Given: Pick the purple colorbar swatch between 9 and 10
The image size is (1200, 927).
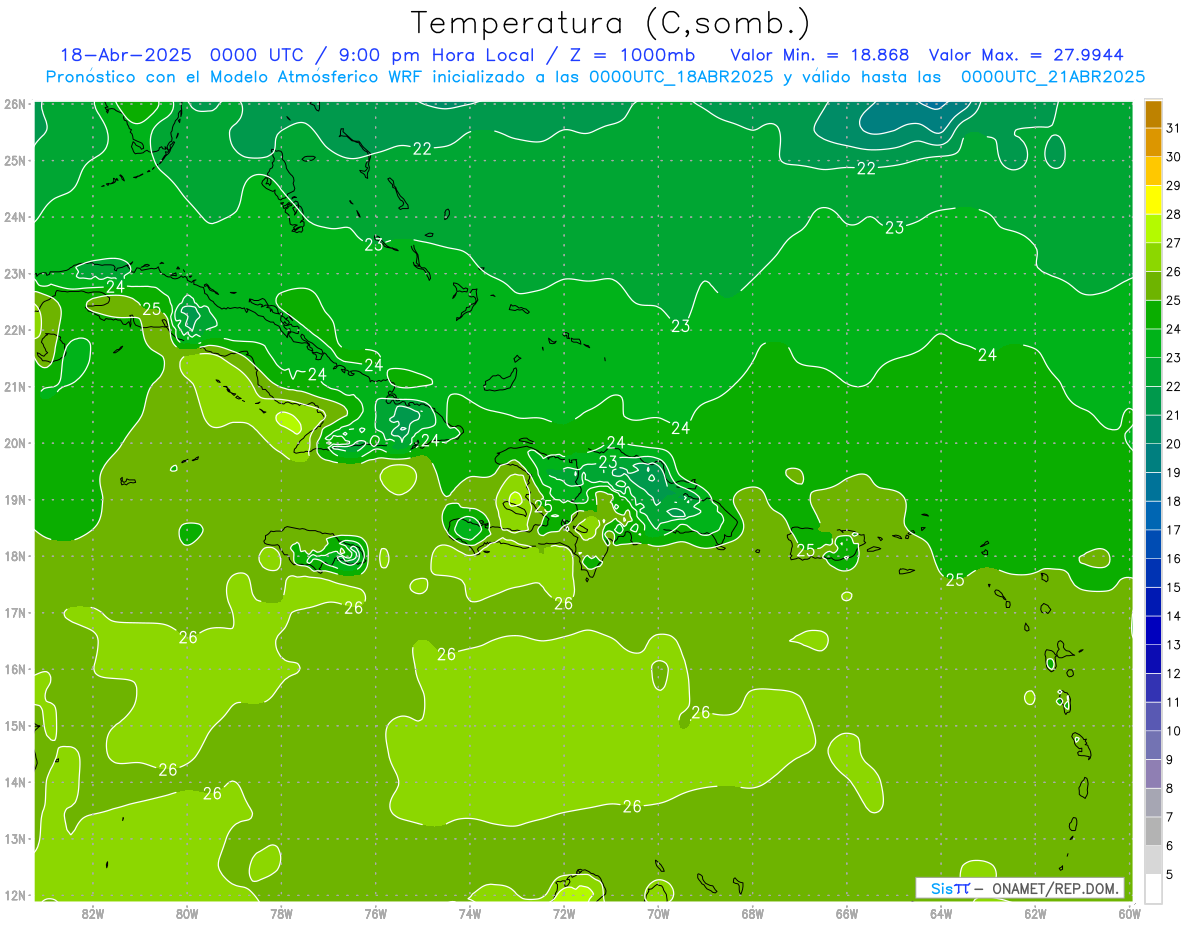Looking at the screenshot, I should (x=1153, y=745).
